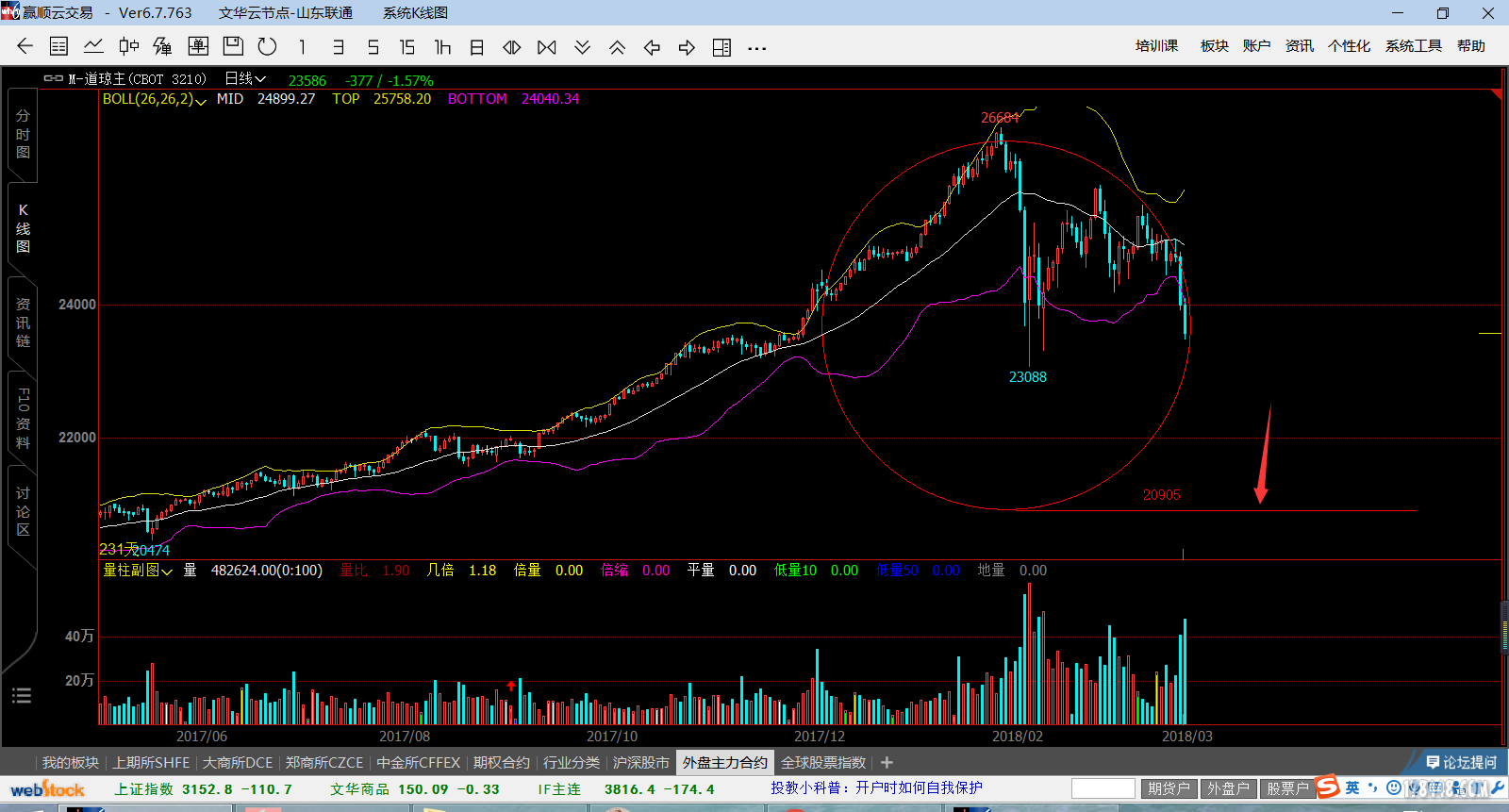Click the 论坛提问 button
The height and width of the screenshot is (812, 1509).
1461,762
